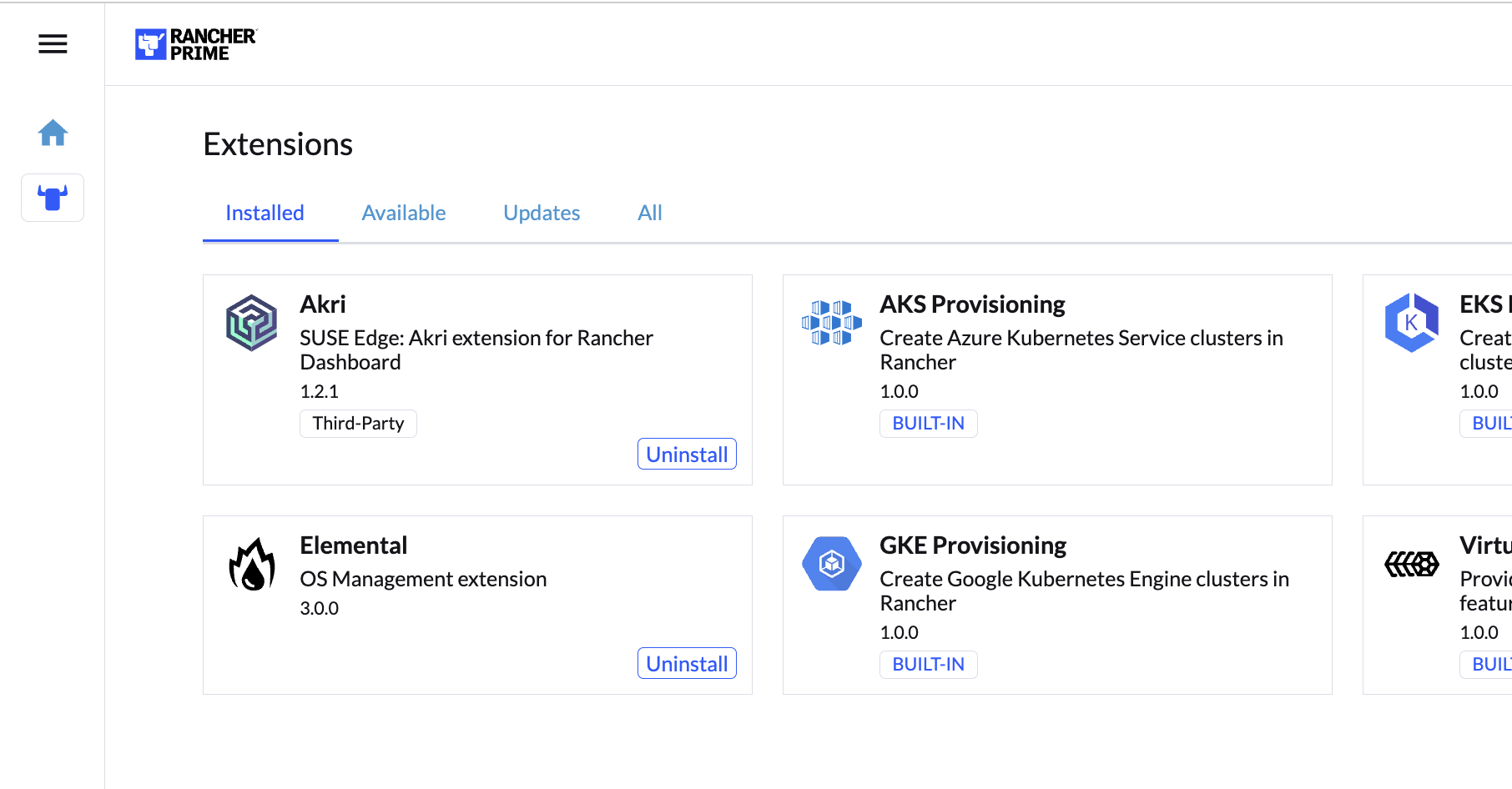Uninstall the Elemental extension
The image size is (1512, 789).
[687, 664]
